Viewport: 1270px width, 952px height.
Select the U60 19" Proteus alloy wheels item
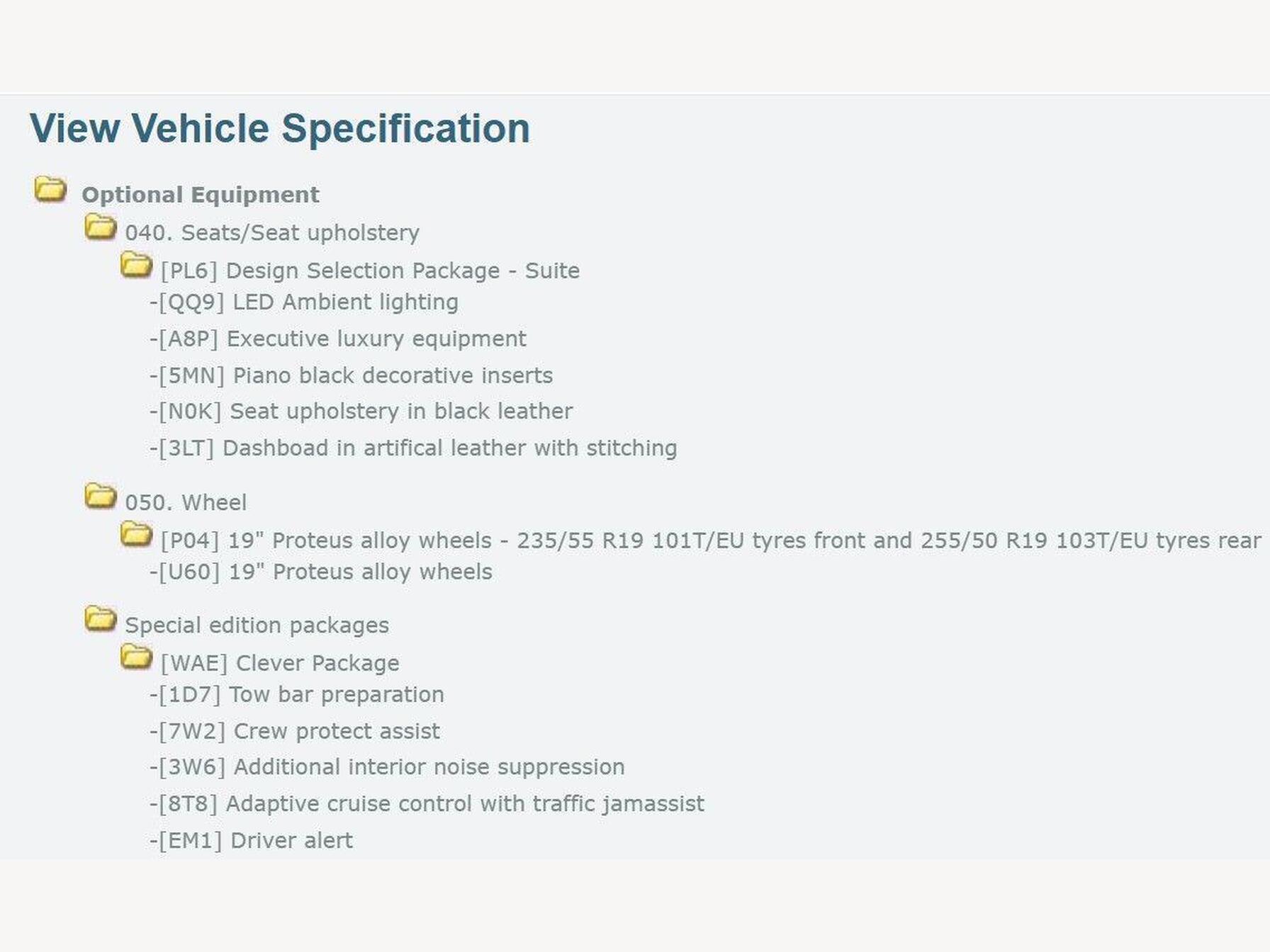click(x=322, y=572)
